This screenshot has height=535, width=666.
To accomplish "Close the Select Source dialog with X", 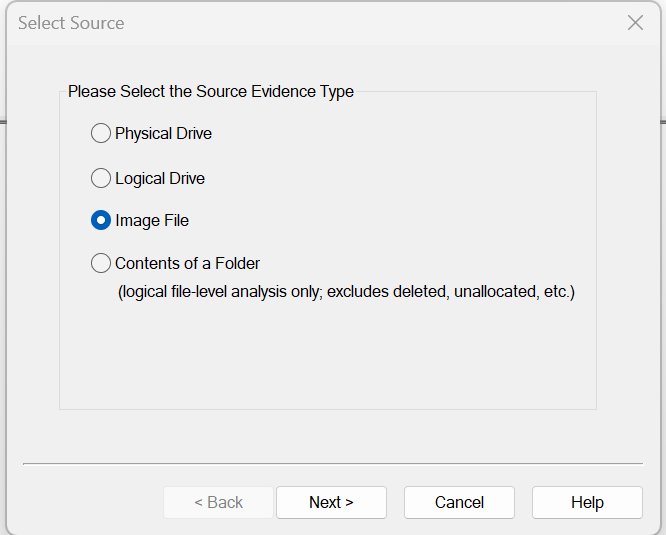I will (x=635, y=23).
